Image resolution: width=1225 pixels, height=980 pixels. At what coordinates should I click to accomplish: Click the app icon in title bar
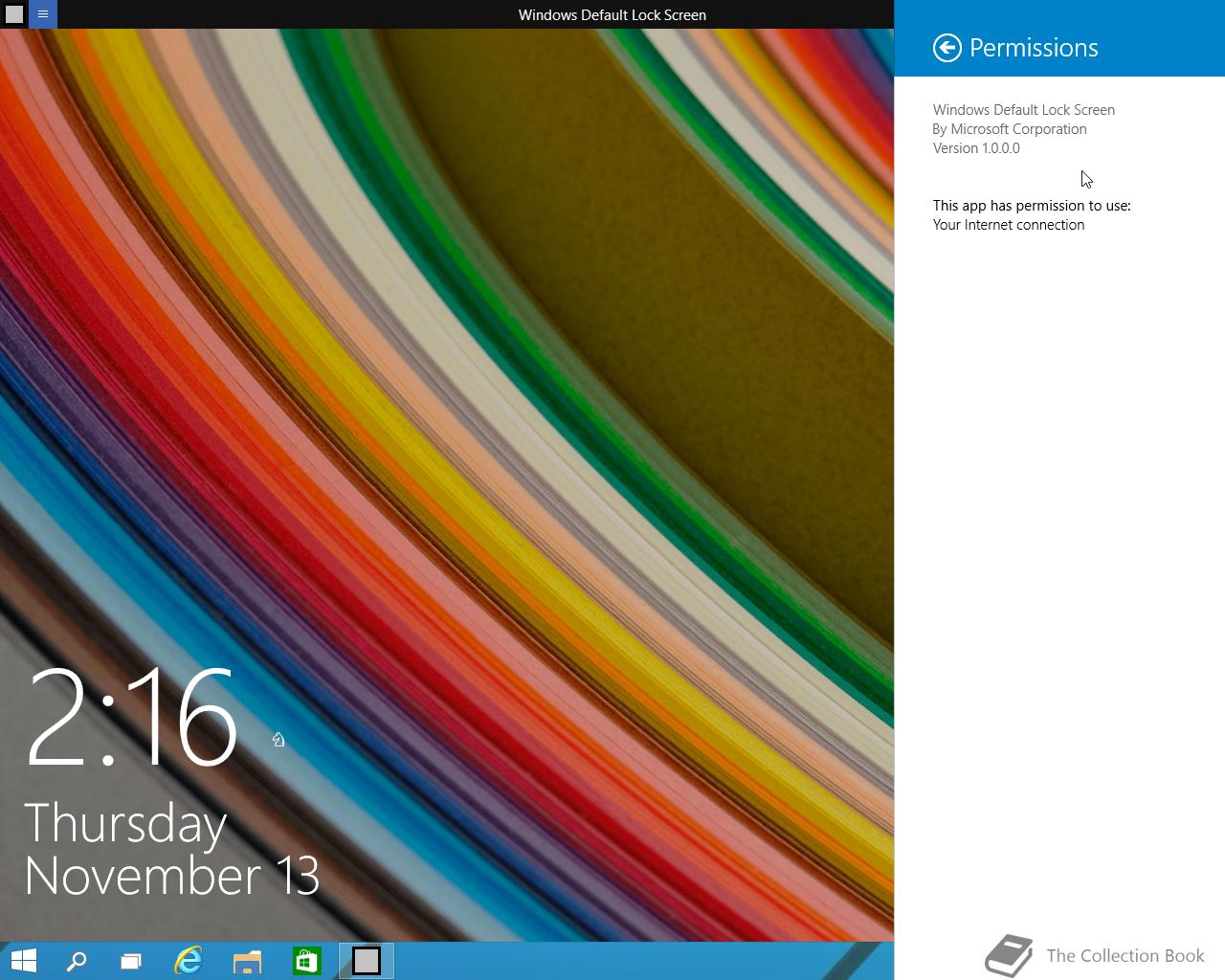14,14
